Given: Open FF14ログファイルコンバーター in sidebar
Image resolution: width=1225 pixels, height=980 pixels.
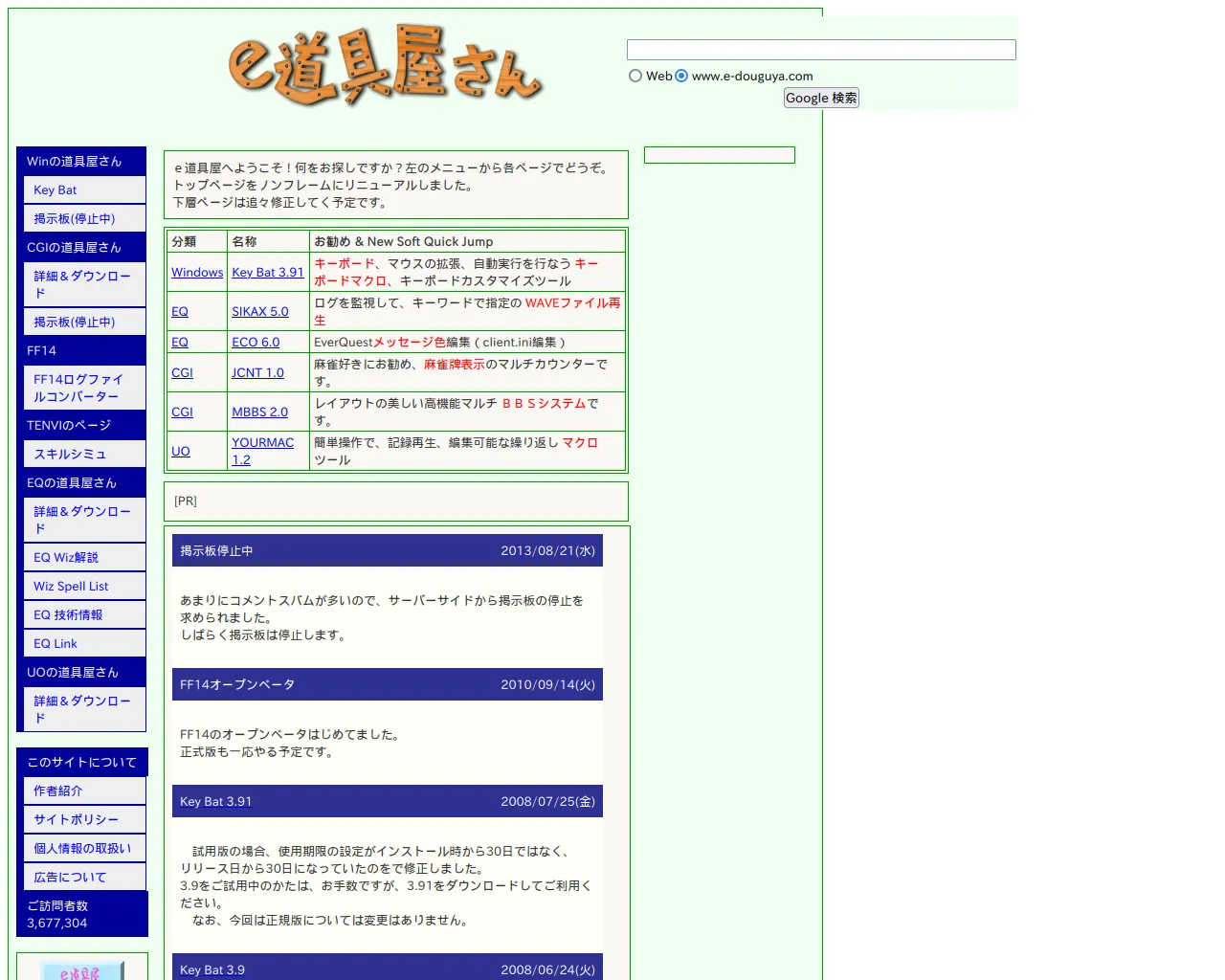Looking at the screenshot, I should click(78, 388).
